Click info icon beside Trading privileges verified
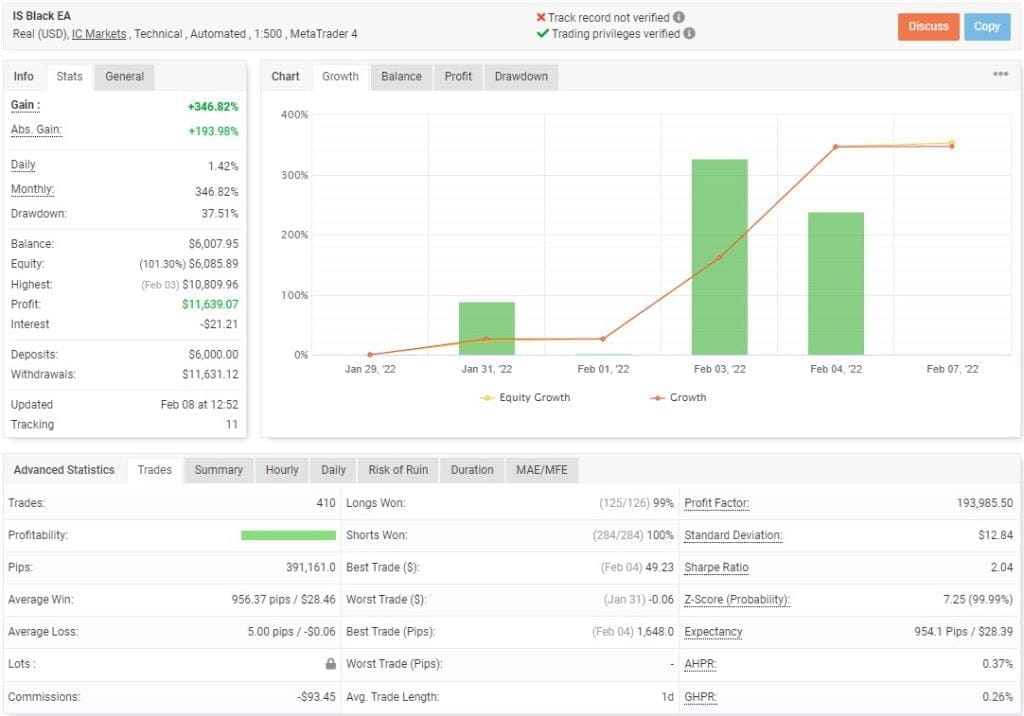The height and width of the screenshot is (716, 1024). coord(687,34)
